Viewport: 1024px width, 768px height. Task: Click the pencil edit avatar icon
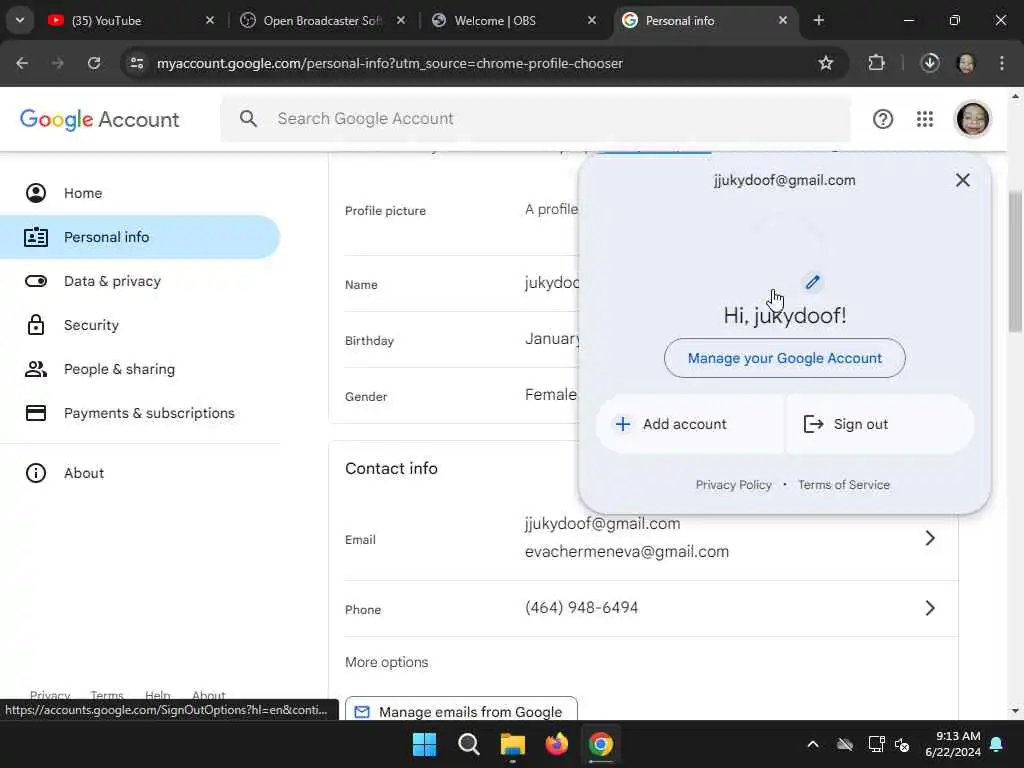pos(812,282)
